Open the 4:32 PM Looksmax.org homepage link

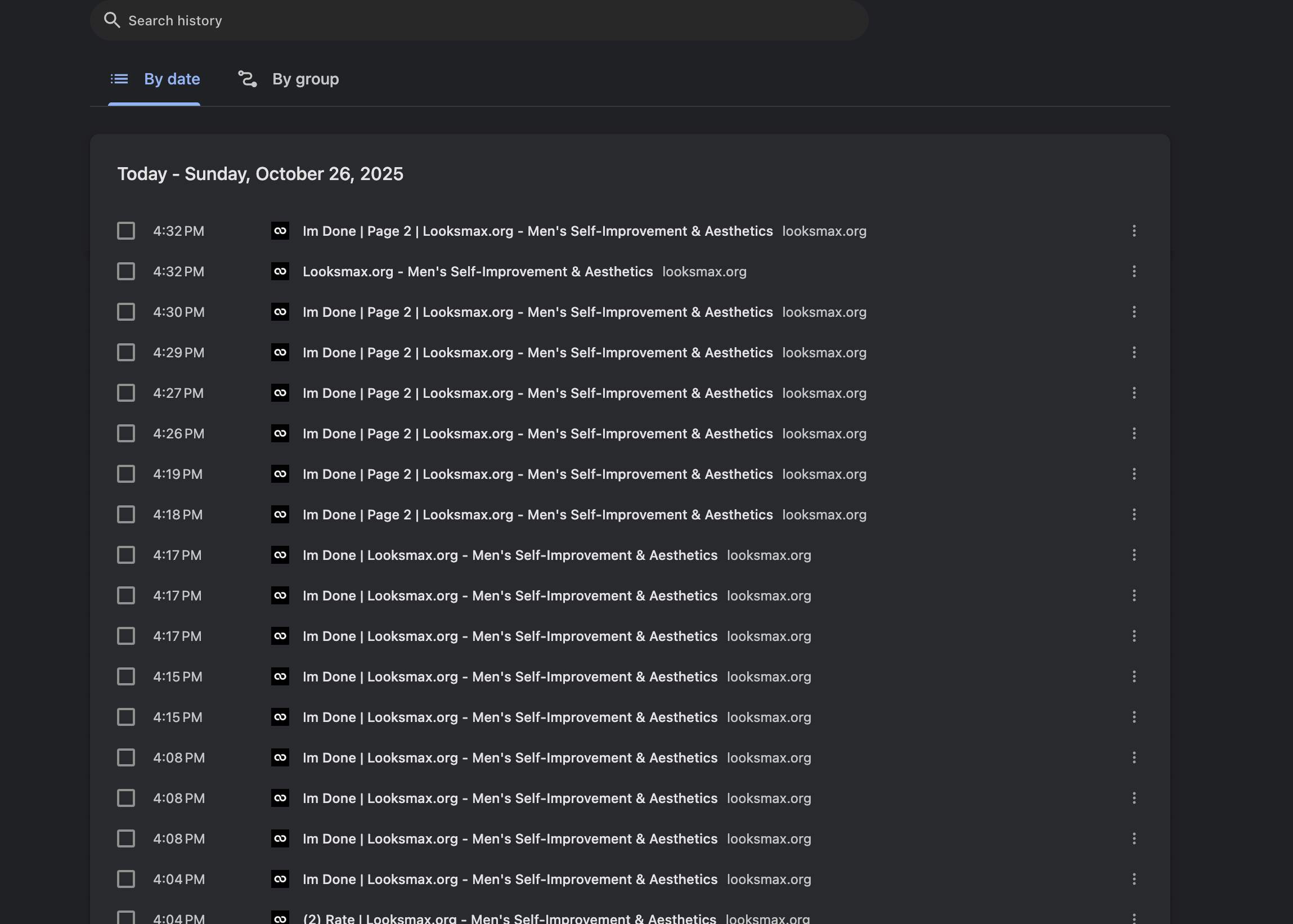pos(477,271)
